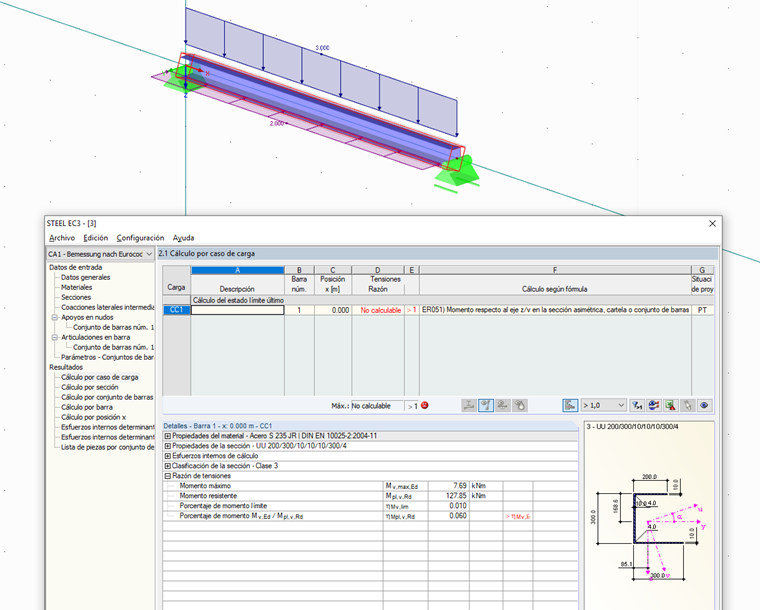Toggle the colored result bars icon

(570, 406)
